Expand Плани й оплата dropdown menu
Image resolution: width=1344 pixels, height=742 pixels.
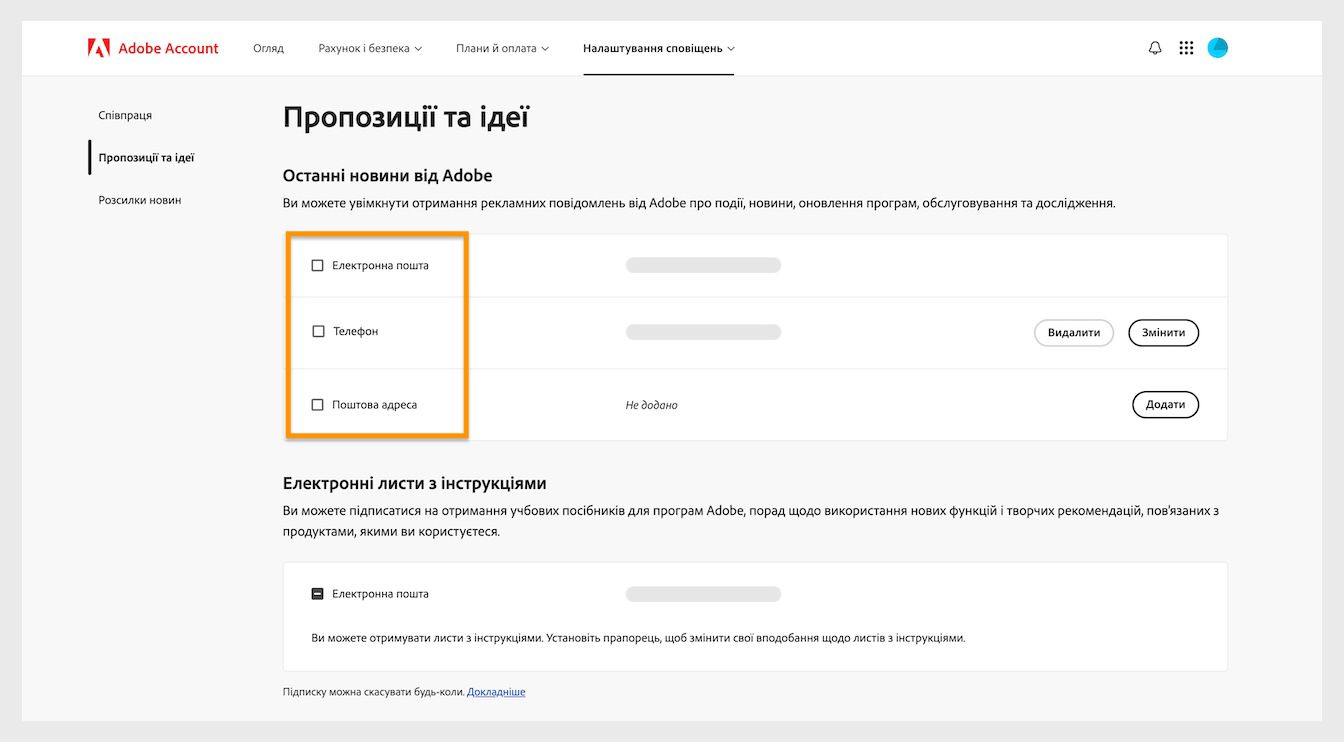coord(502,48)
